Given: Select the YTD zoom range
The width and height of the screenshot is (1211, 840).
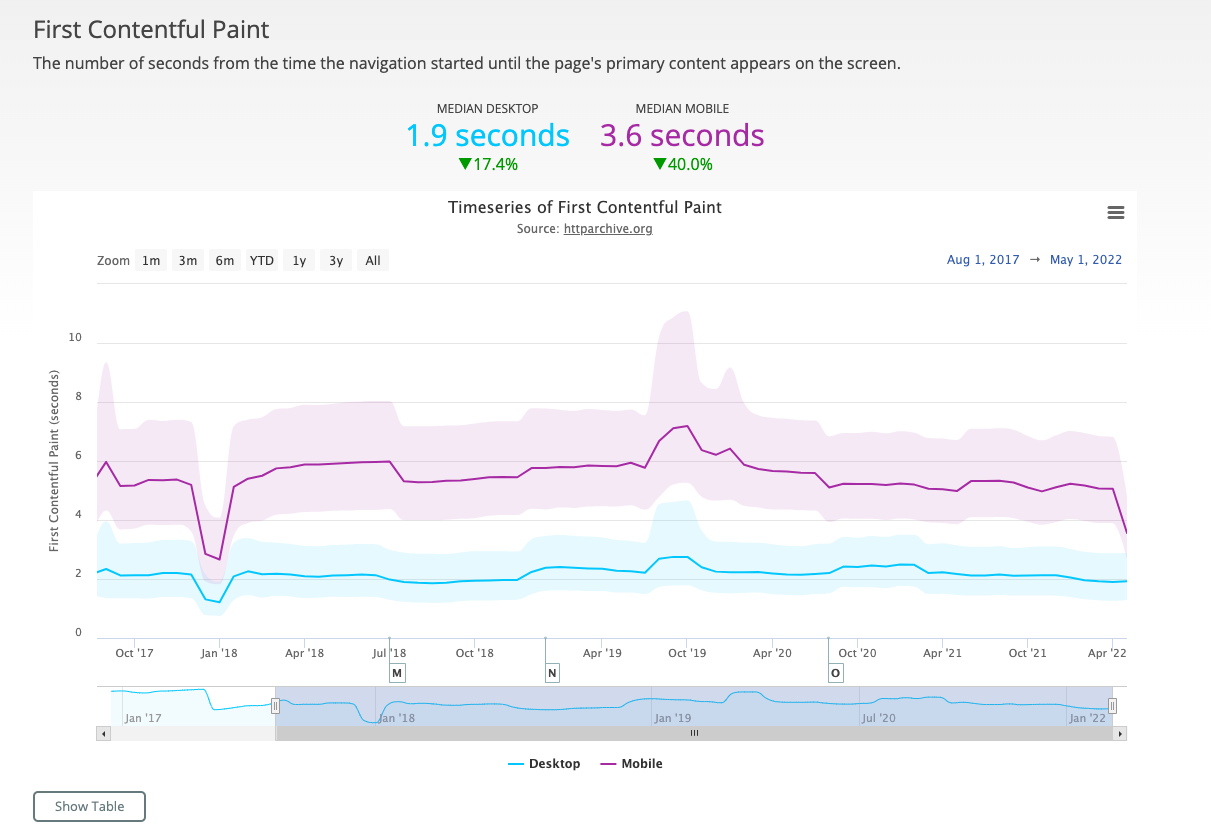Looking at the screenshot, I should 262,261.
